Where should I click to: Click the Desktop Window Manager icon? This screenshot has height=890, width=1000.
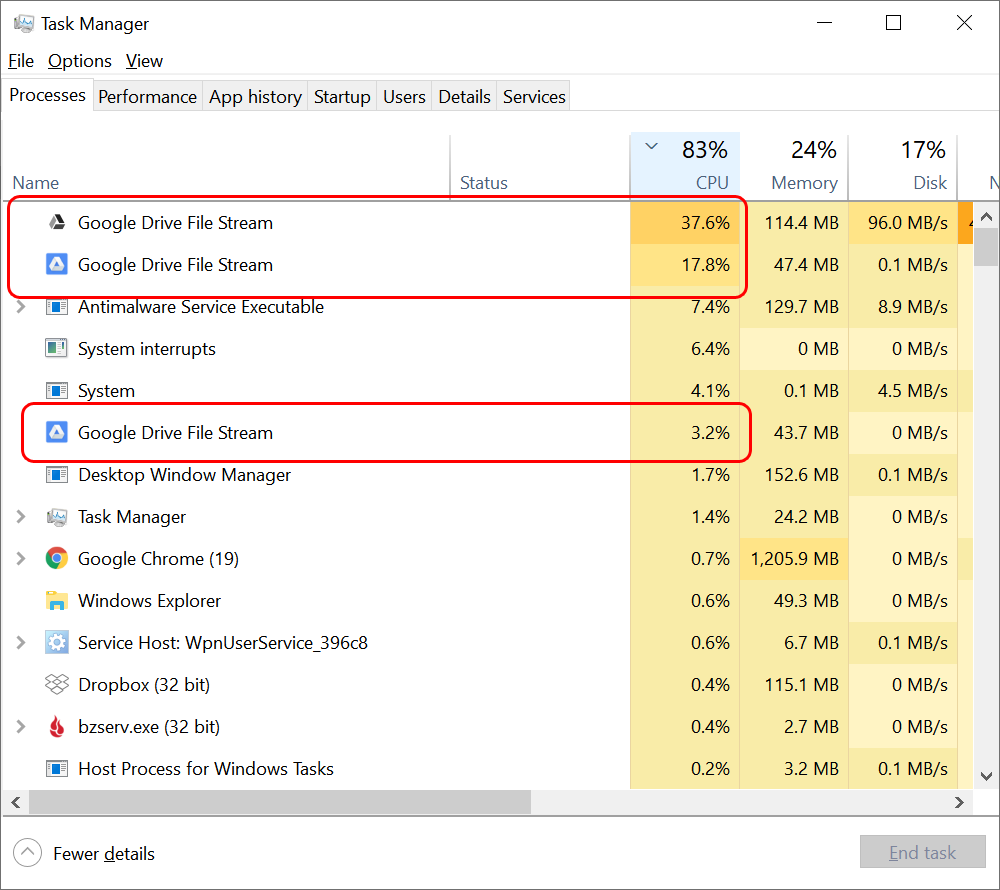click(57, 474)
